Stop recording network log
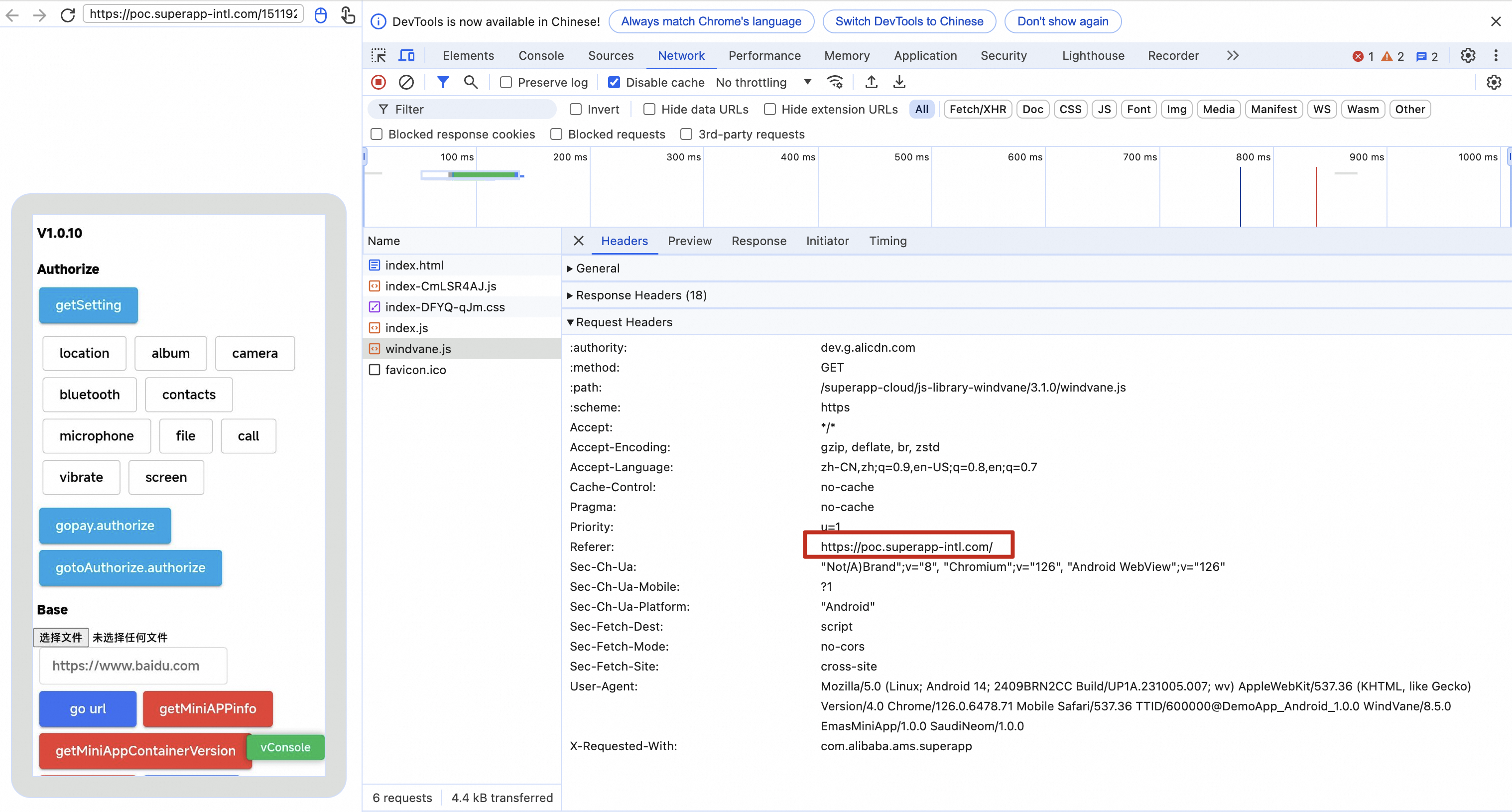Image resolution: width=1512 pixels, height=812 pixels. coord(378,82)
